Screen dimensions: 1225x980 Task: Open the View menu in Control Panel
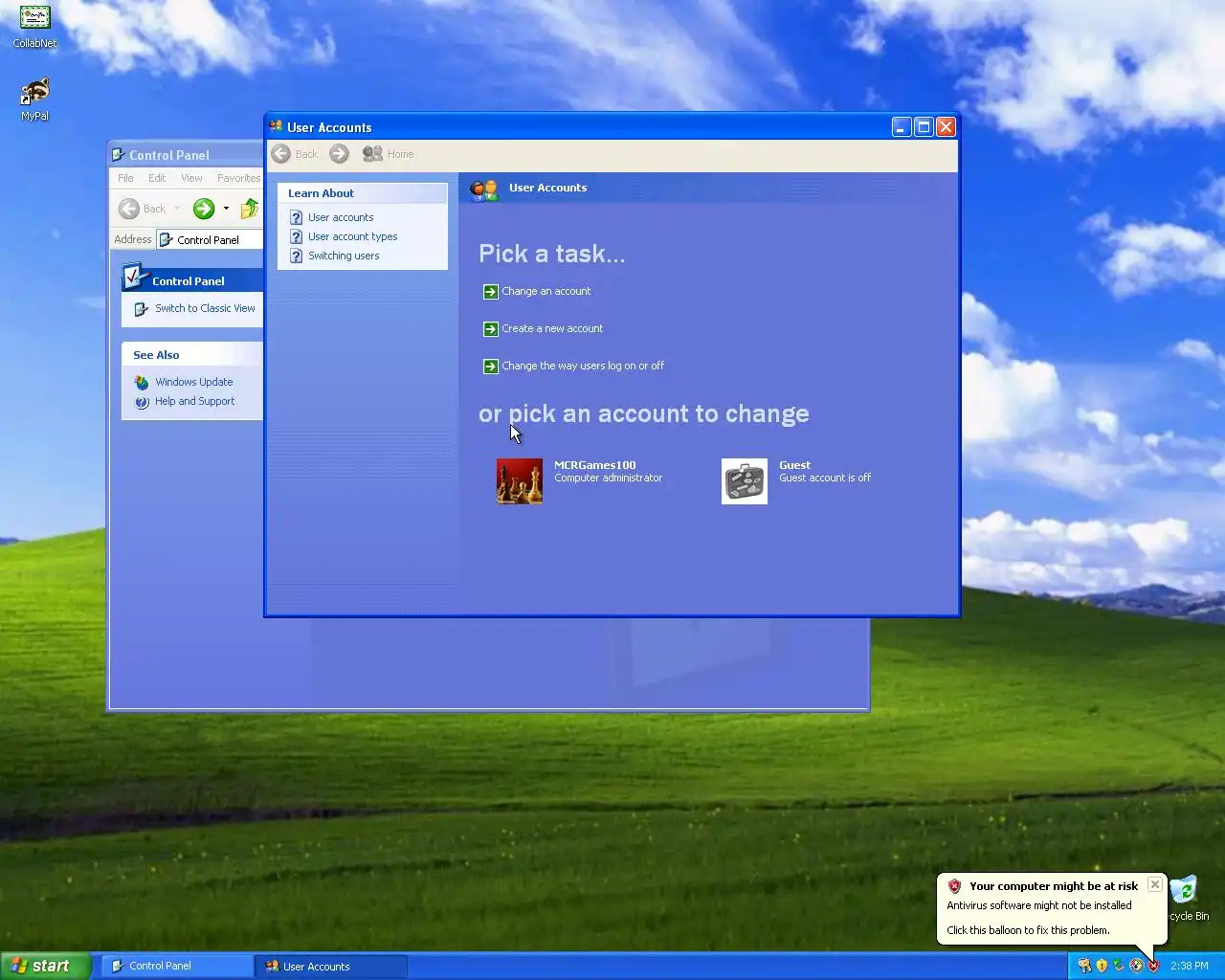tap(191, 178)
